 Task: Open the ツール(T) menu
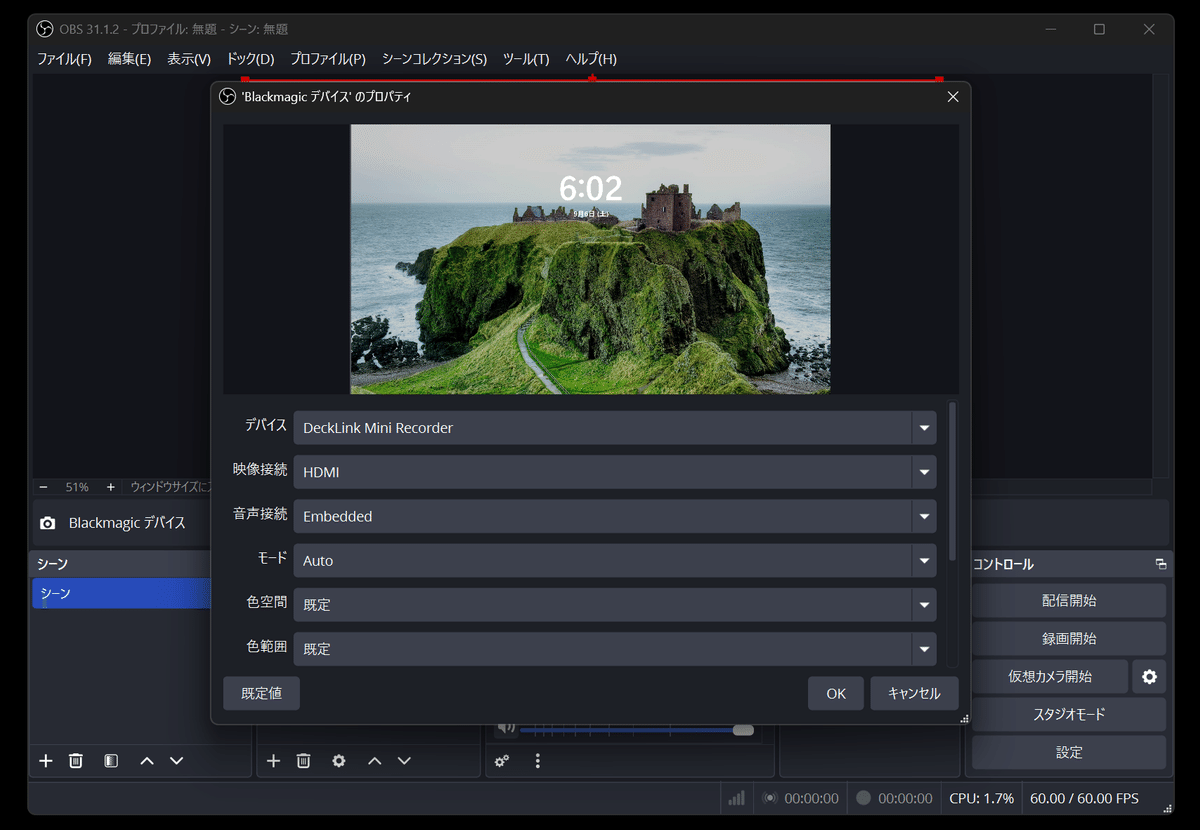(x=524, y=59)
